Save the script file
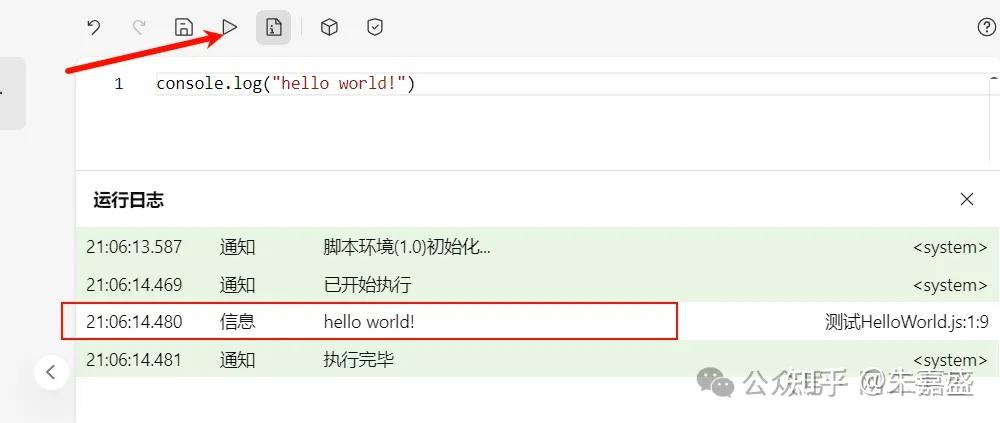The height and width of the screenshot is (423, 1000). pos(184,27)
